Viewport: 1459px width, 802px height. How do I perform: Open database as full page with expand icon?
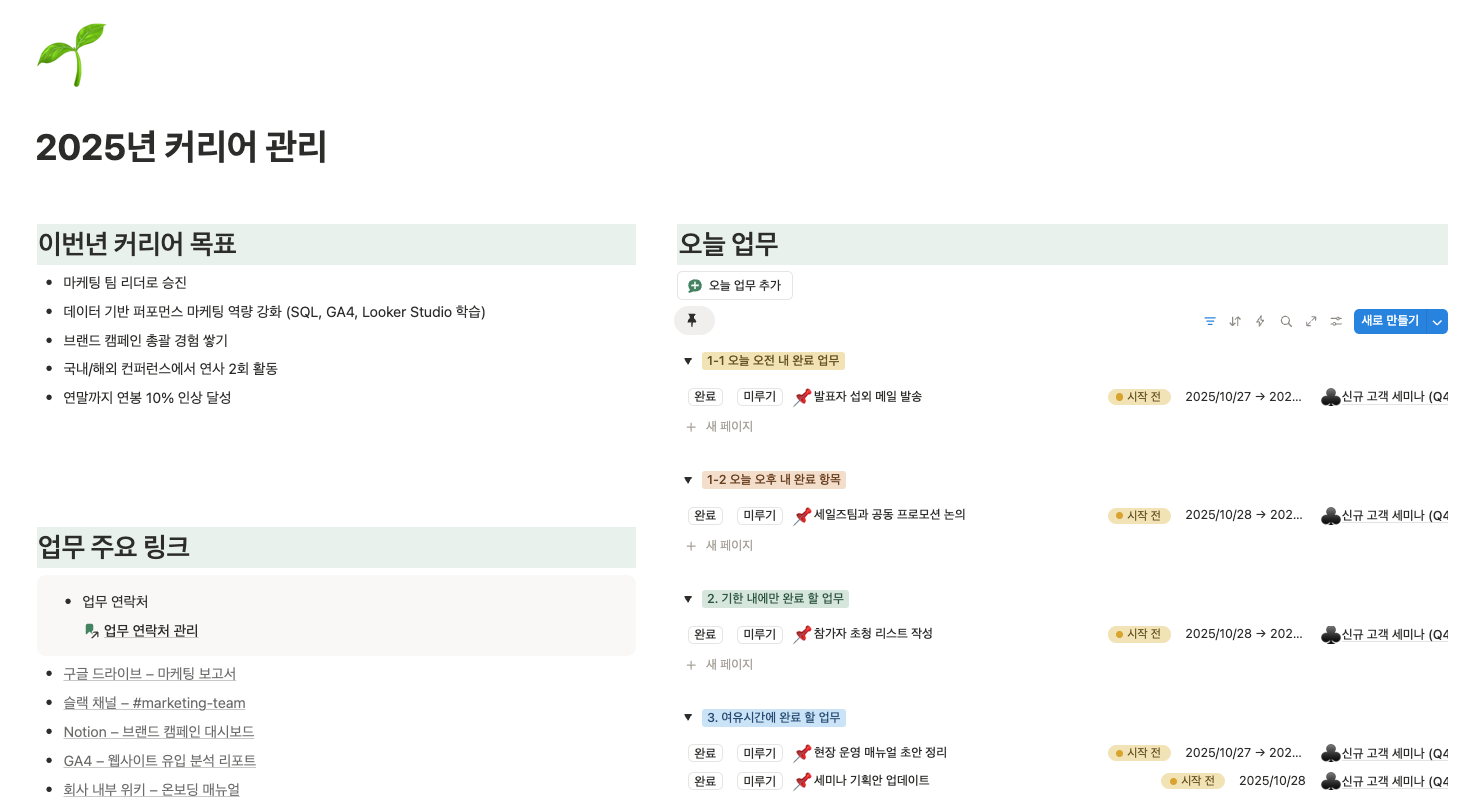(1311, 321)
